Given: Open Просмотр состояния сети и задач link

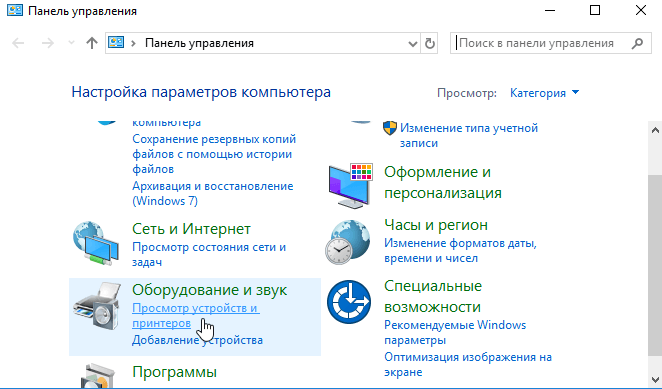Looking at the screenshot, I should (209, 254).
